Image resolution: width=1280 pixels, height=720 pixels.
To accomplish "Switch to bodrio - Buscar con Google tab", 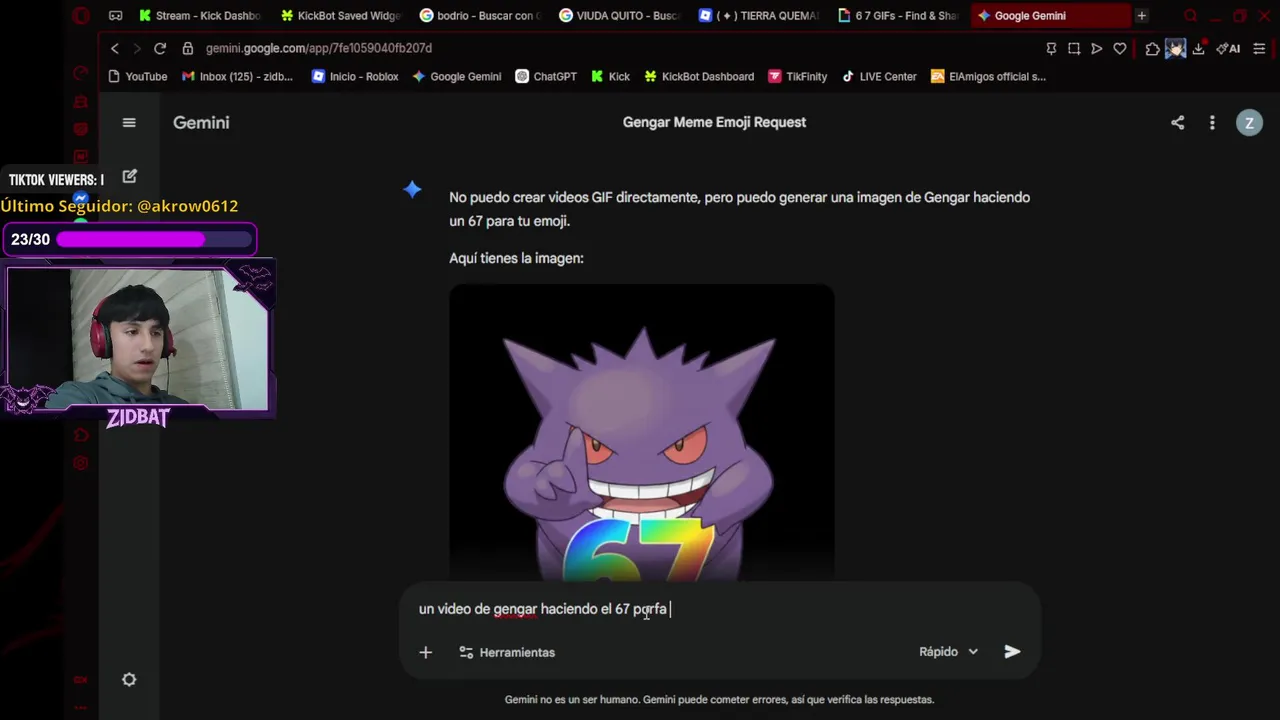I will point(480,16).
